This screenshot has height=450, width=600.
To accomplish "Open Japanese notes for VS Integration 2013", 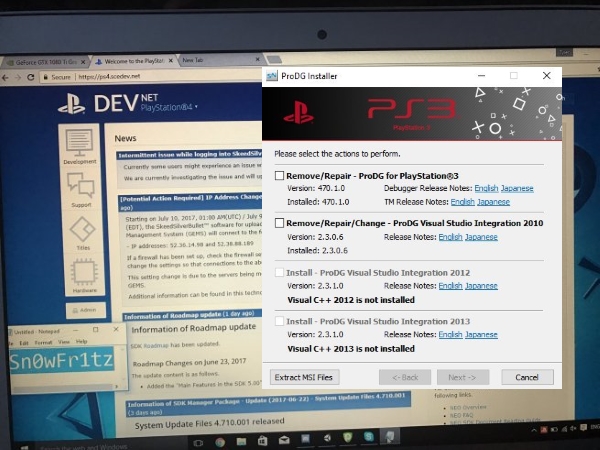I will pyautogui.click(x=481, y=334).
